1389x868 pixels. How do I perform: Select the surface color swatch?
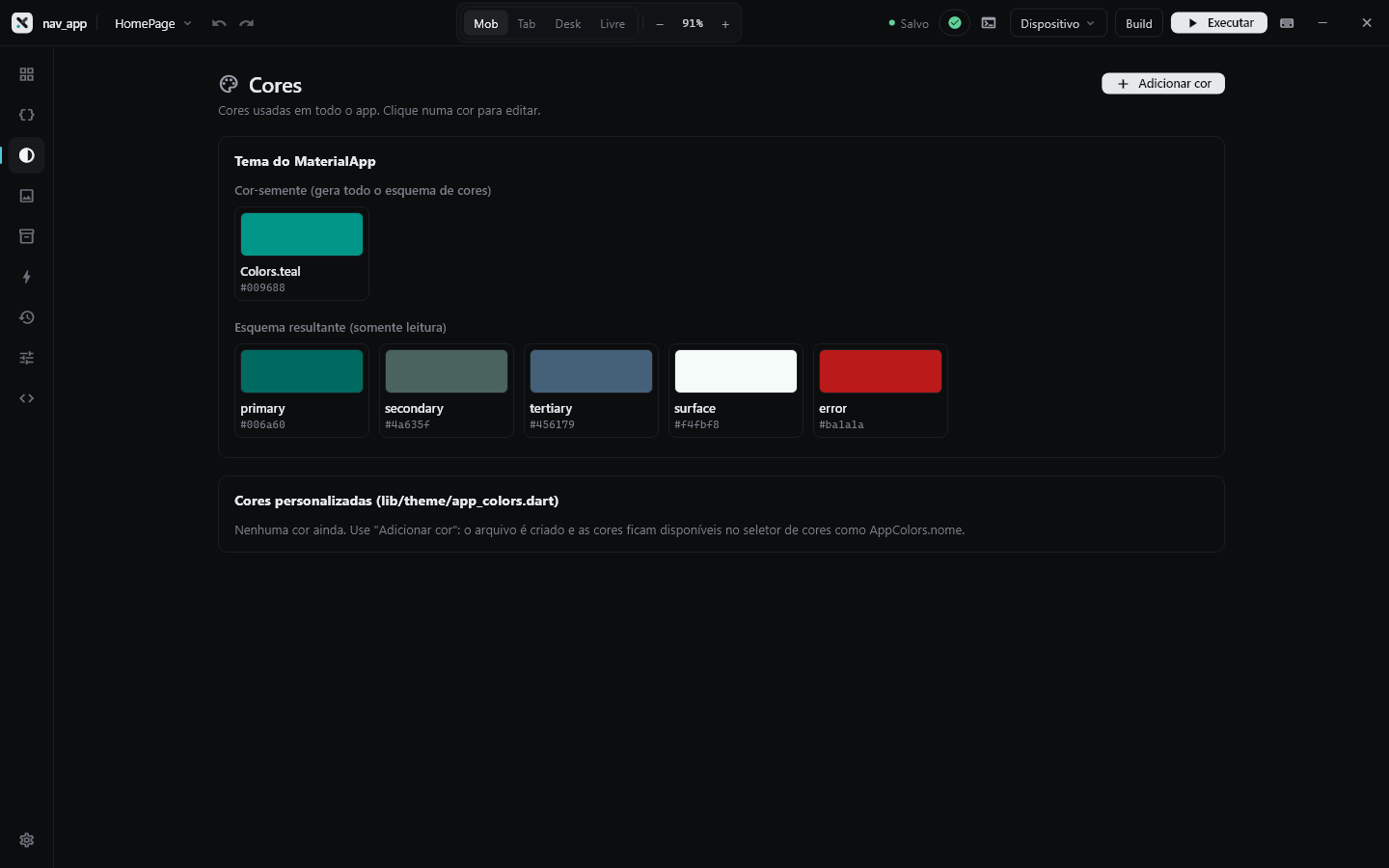point(736,391)
